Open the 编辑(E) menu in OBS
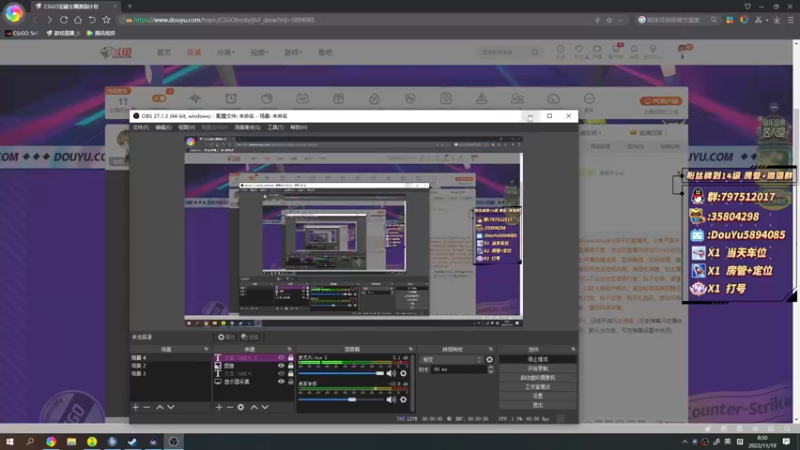 pos(163,128)
